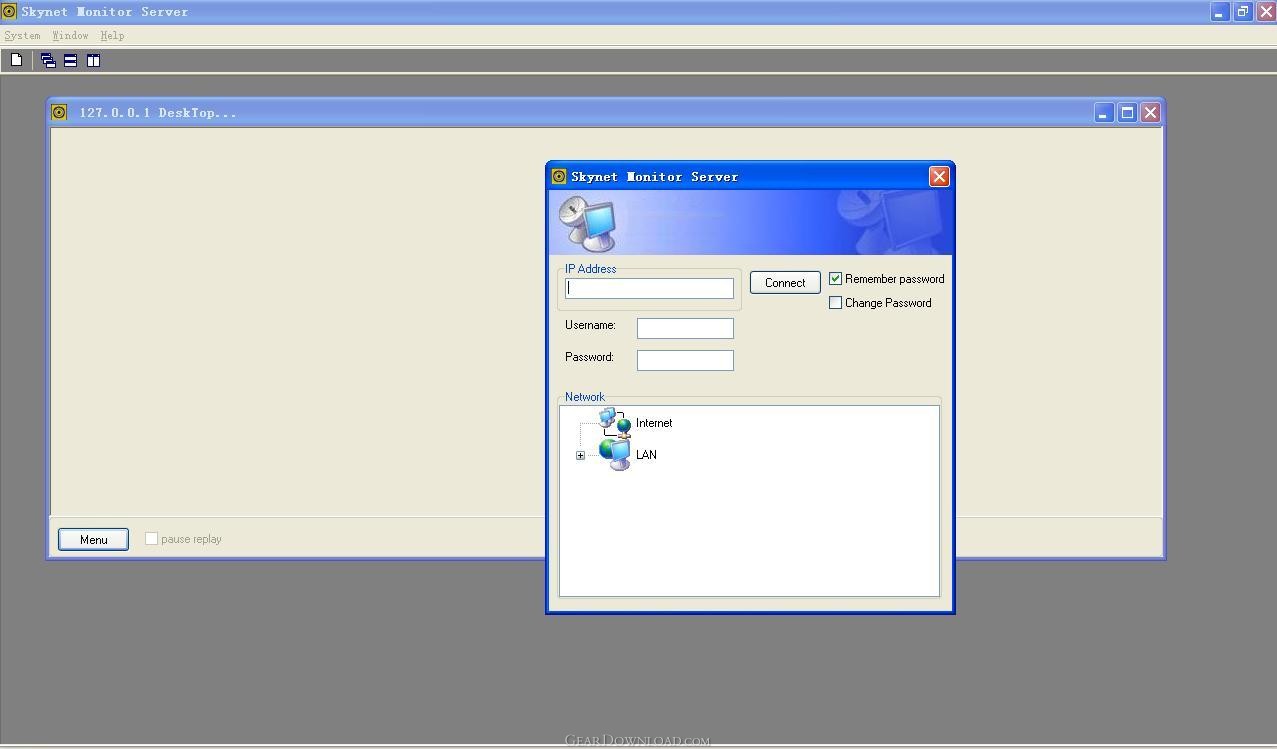
Task: Click the IP Address input field
Action: (649, 288)
